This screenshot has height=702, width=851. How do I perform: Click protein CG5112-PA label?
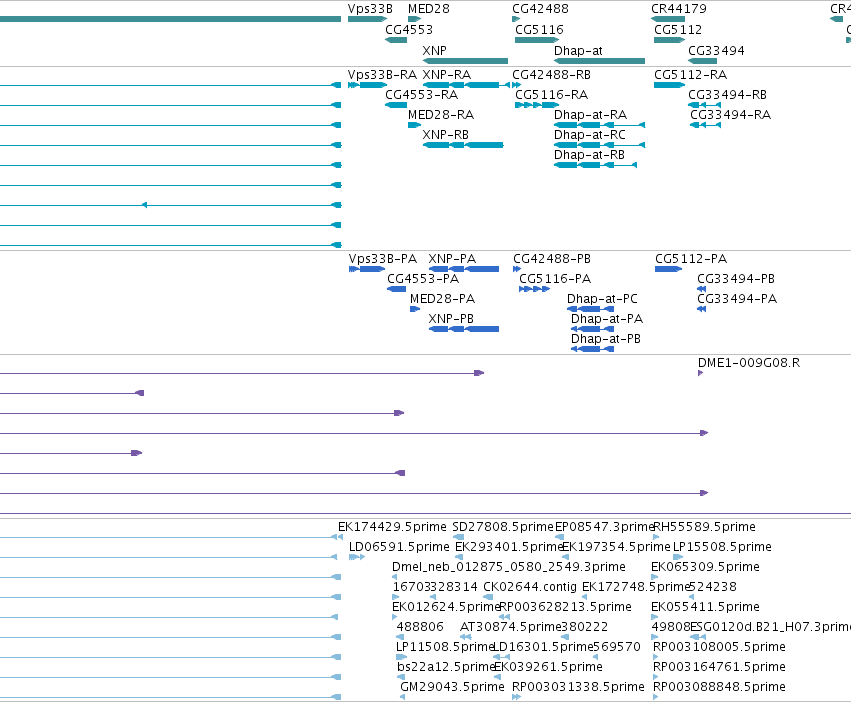point(691,258)
